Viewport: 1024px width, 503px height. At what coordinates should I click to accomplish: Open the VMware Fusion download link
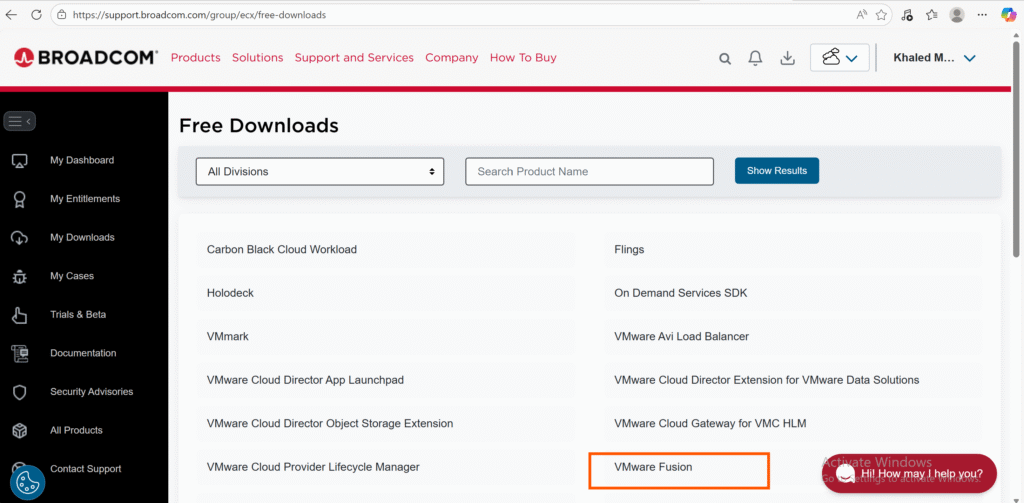(653, 467)
